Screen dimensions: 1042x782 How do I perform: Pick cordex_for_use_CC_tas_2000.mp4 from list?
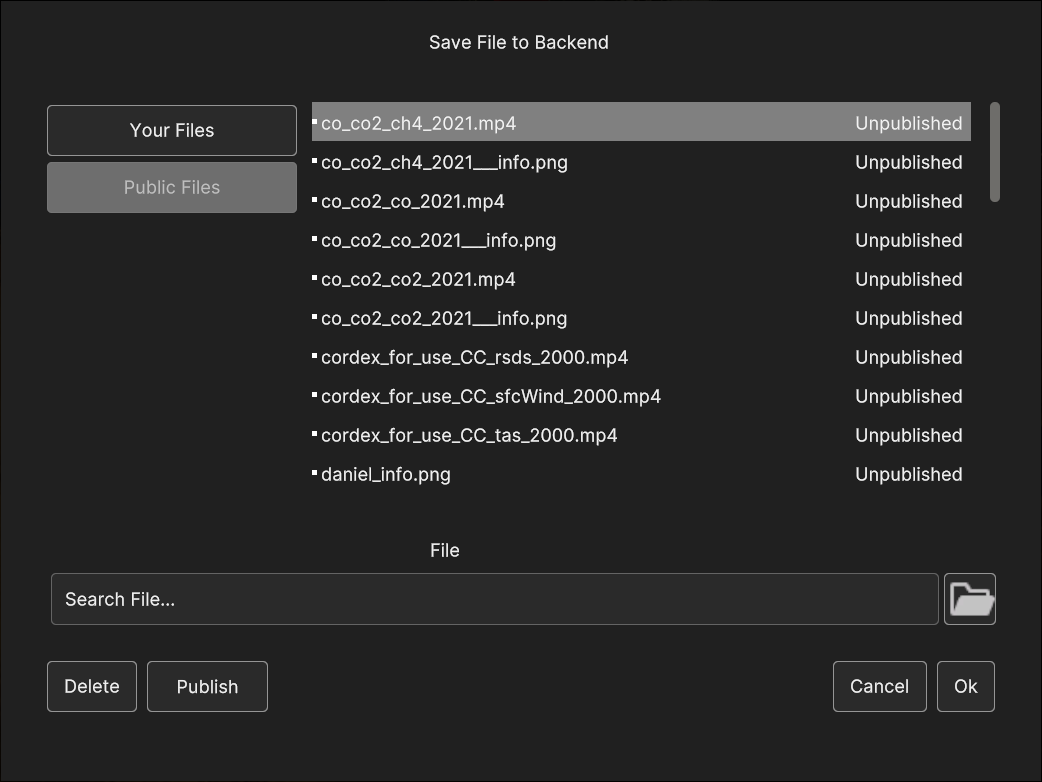point(641,435)
